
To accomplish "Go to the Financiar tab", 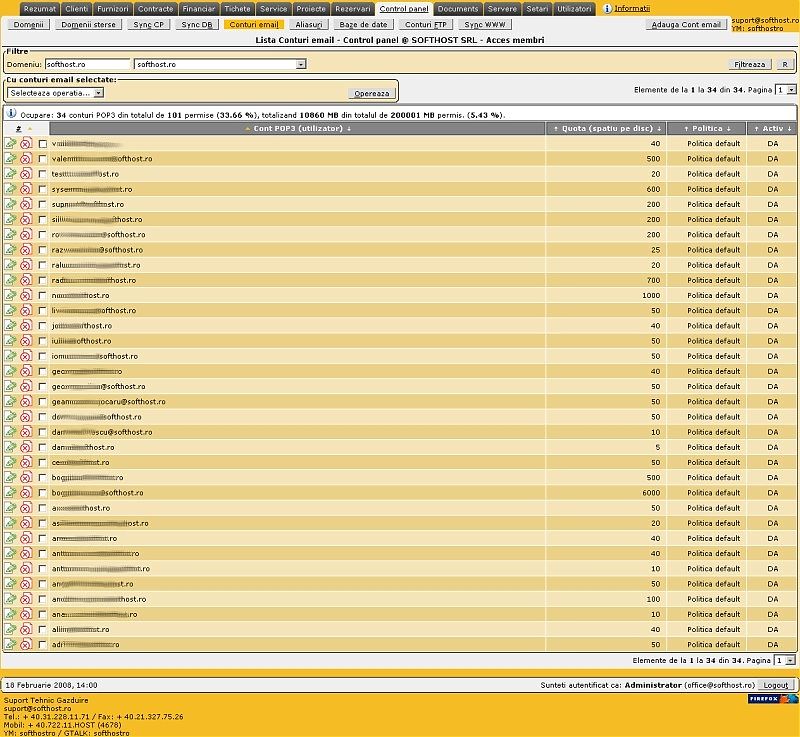I will click(x=198, y=9).
